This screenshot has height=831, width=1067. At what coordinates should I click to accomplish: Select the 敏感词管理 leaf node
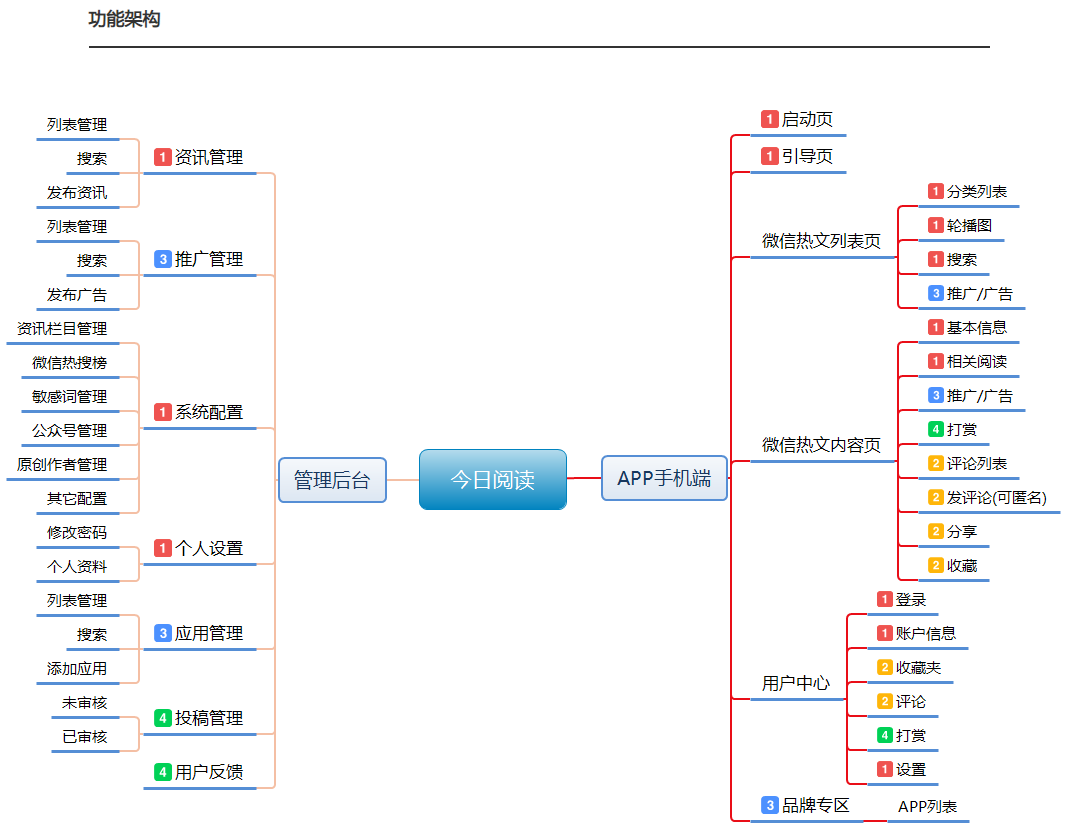coord(69,397)
